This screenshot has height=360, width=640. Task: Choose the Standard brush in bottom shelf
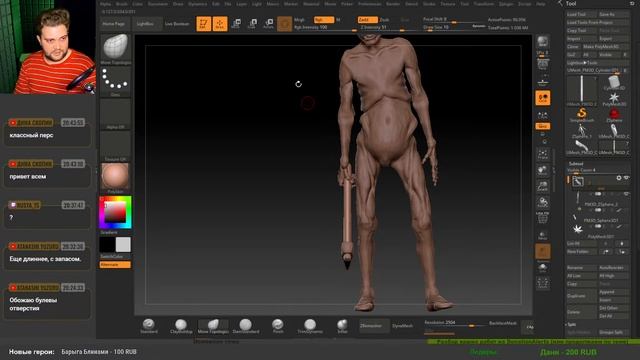[149, 326]
